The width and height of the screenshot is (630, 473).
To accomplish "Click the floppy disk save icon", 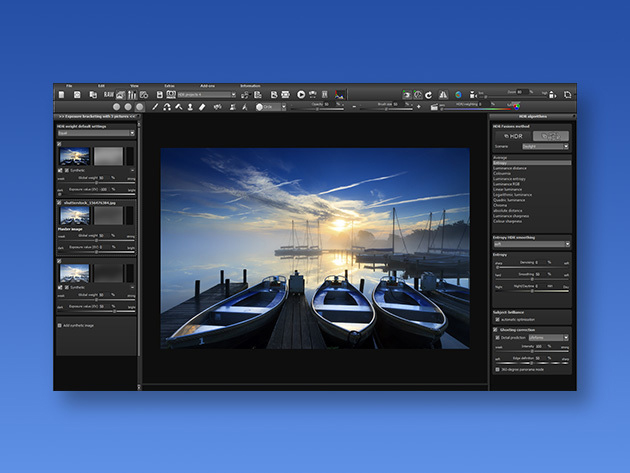I will coord(160,95).
